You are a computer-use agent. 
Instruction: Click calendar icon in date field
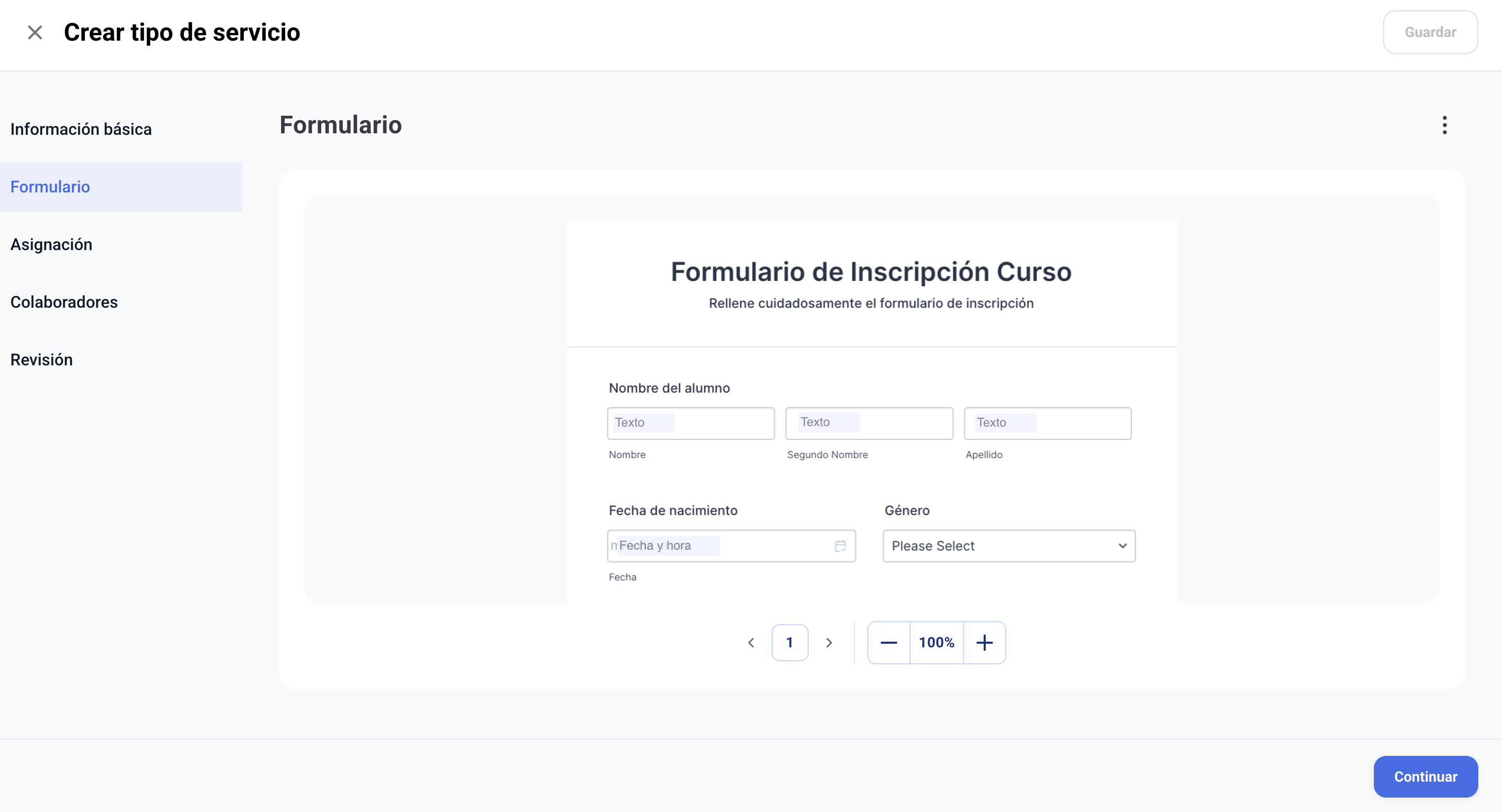tap(840, 545)
